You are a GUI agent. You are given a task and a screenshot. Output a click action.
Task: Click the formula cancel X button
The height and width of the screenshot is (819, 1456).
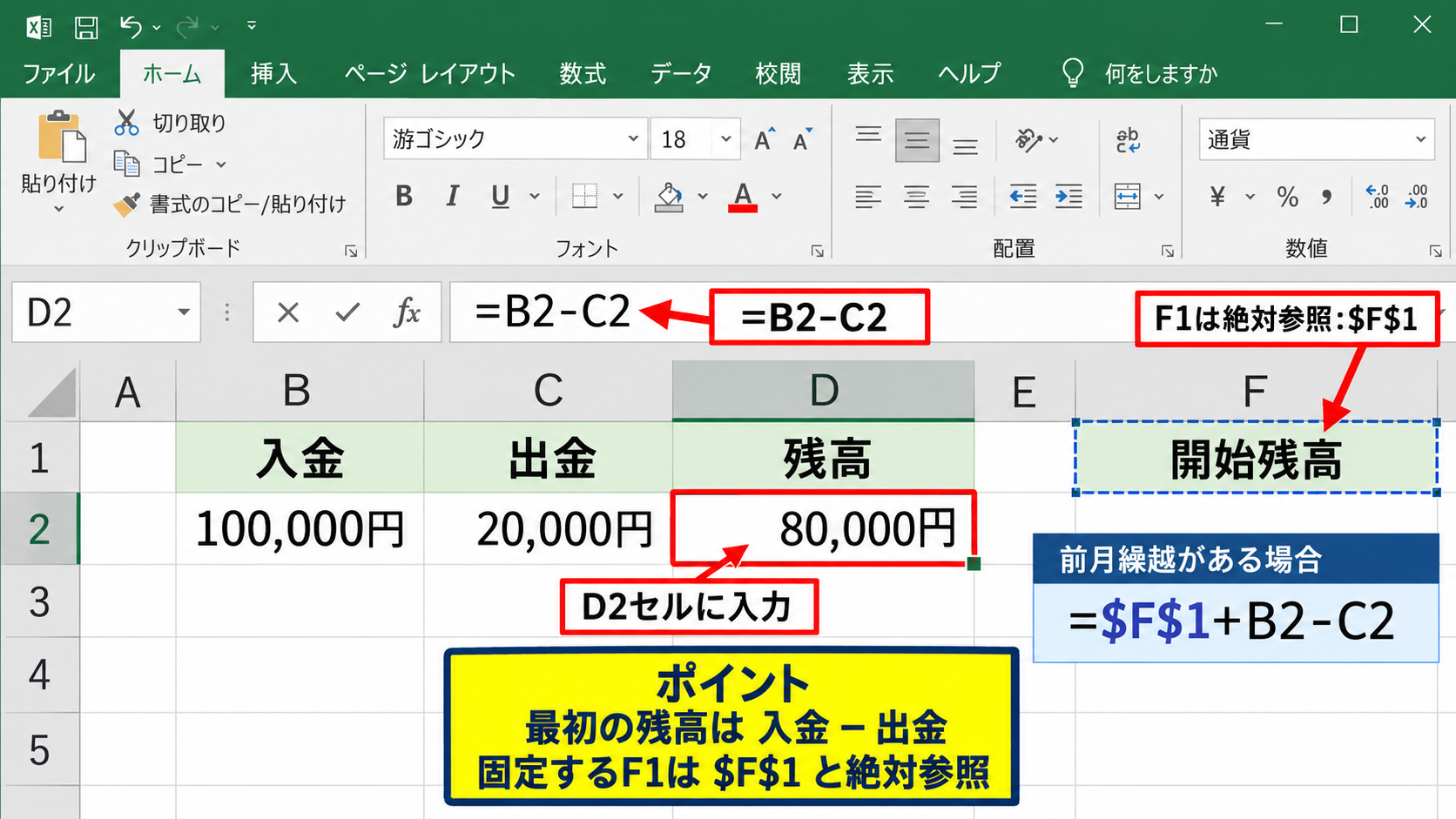coord(287,312)
